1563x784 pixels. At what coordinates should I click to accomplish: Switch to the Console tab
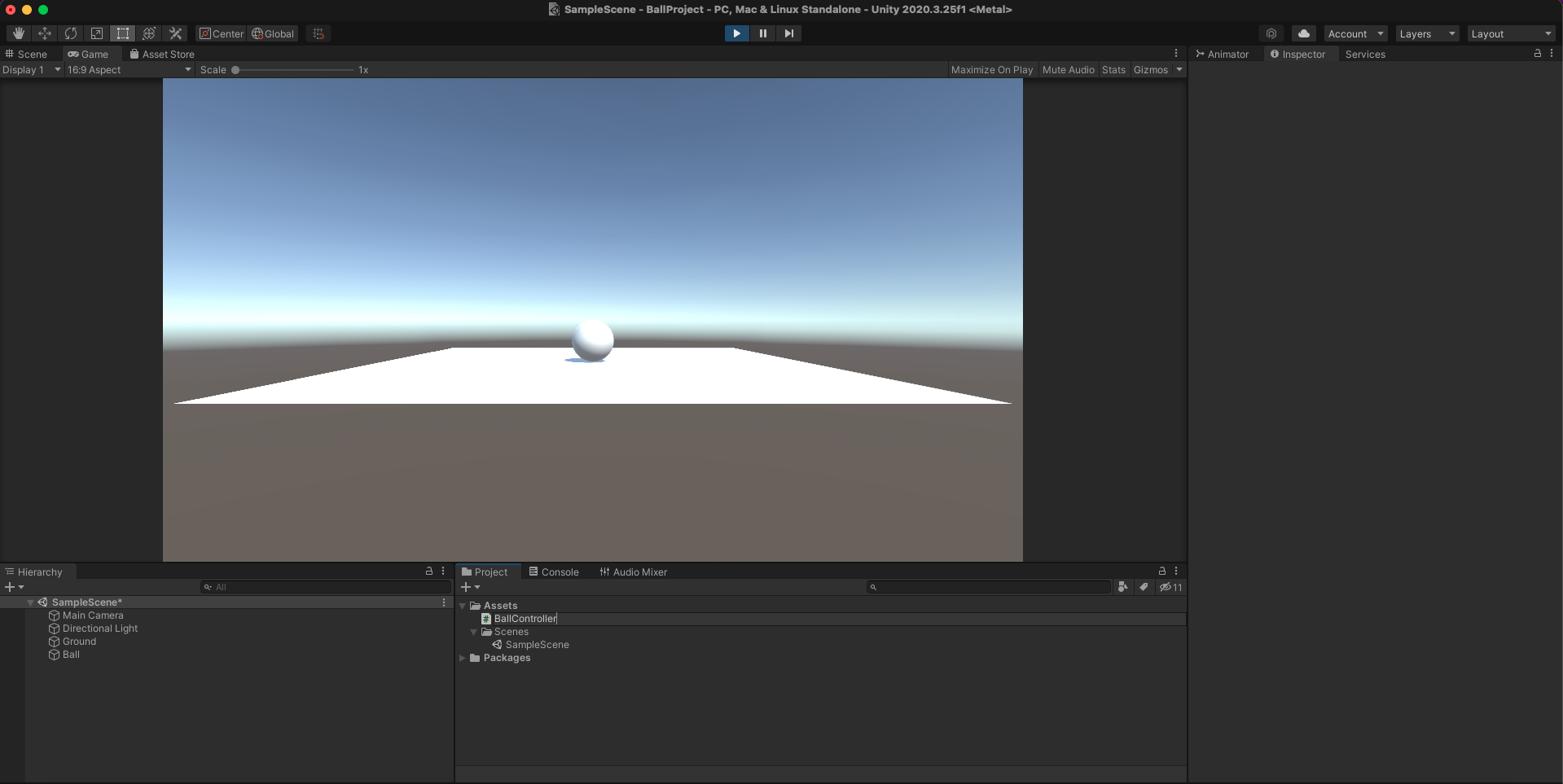click(554, 572)
